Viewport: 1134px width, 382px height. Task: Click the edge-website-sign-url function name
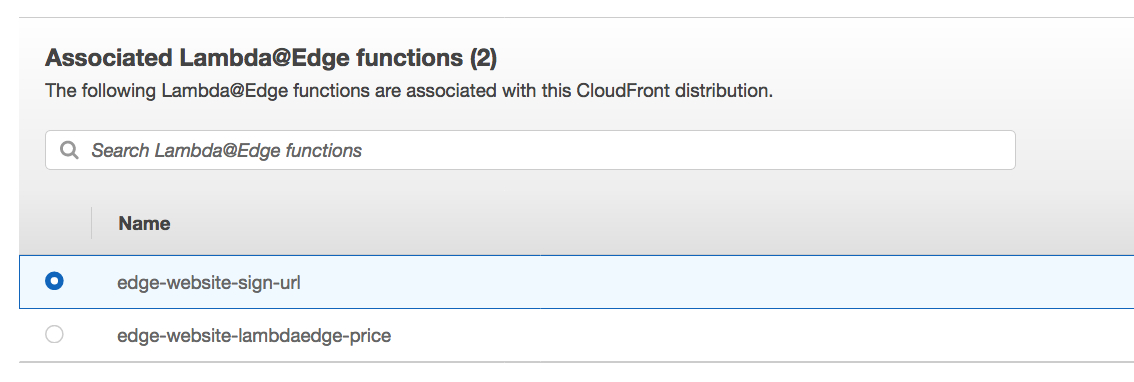pyautogui.click(x=209, y=283)
